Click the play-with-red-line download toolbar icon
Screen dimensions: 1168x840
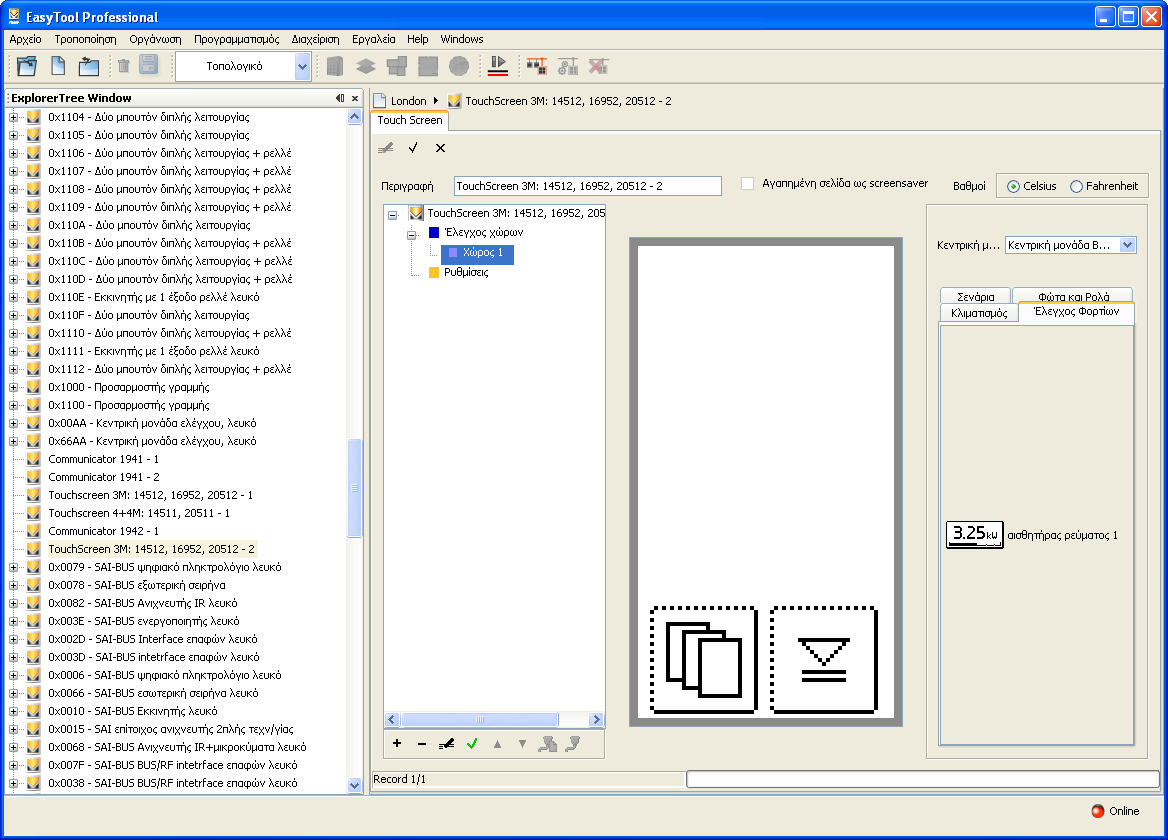[x=498, y=66]
